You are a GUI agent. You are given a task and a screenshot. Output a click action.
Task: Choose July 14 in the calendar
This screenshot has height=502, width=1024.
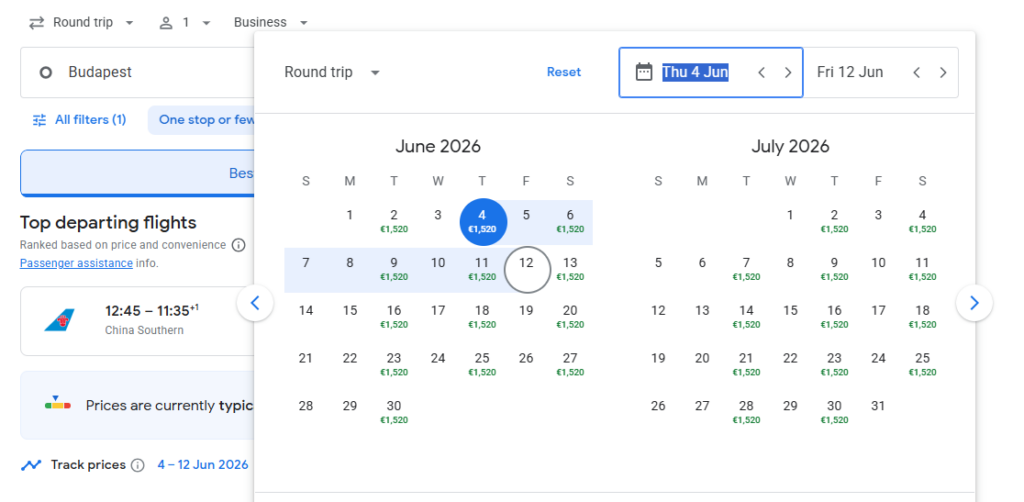coord(746,317)
